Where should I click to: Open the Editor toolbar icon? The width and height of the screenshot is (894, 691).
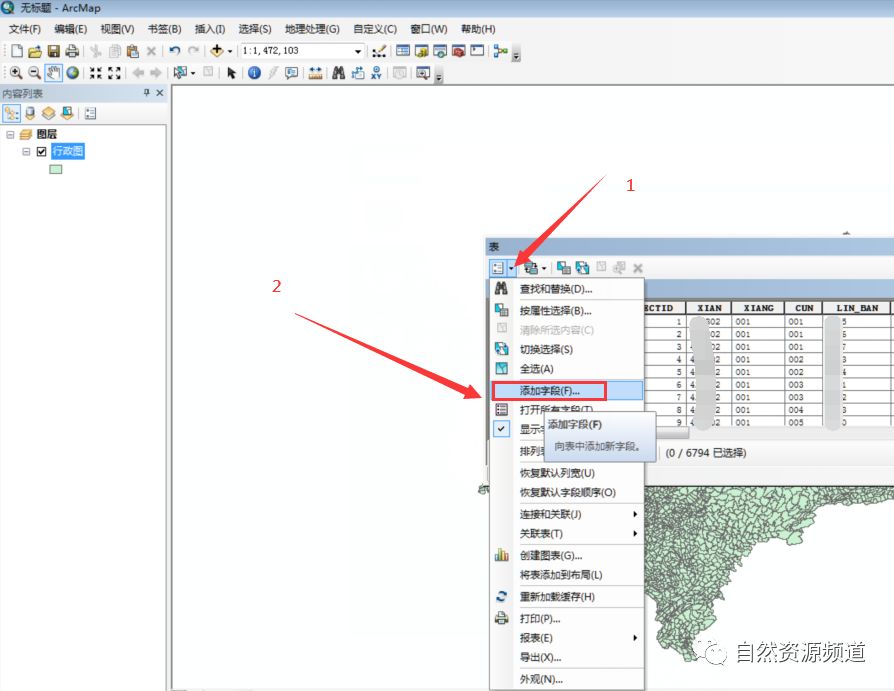tap(379, 51)
